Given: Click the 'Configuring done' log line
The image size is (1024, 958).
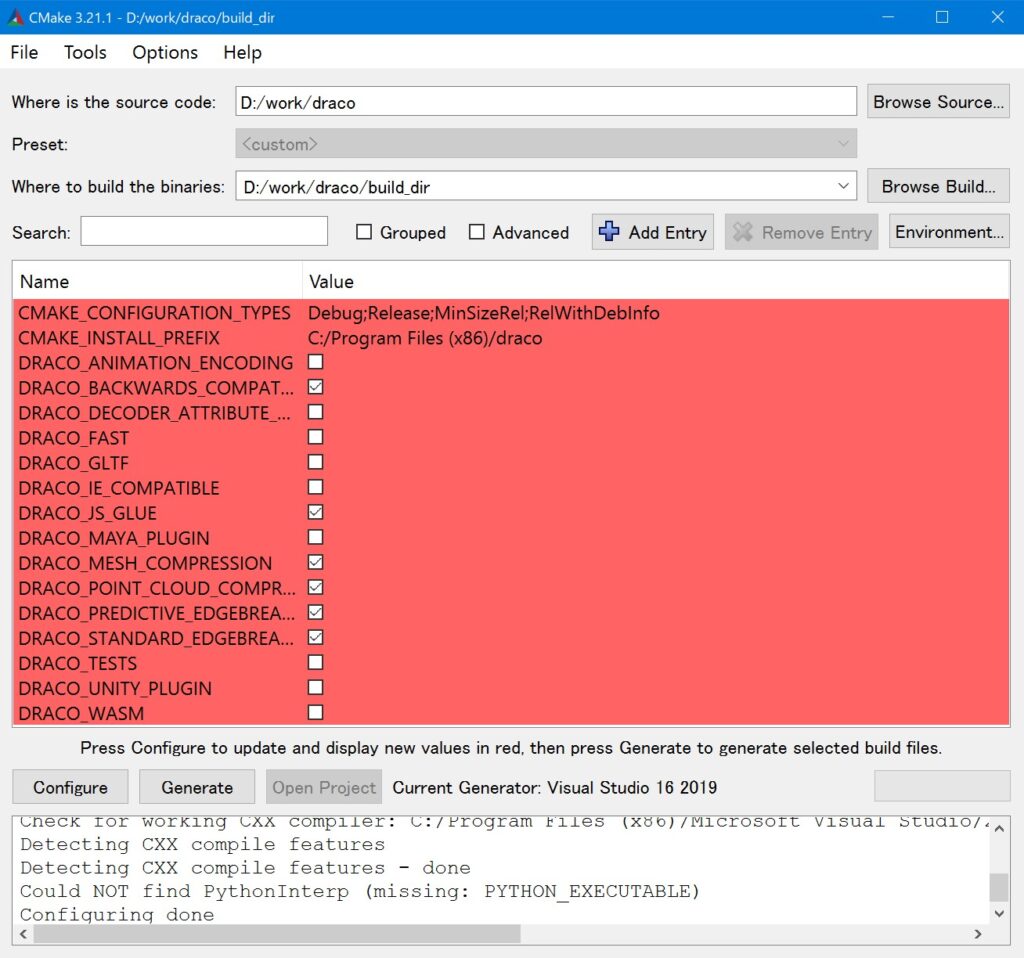Looking at the screenshot, I should click(x=117, y=914).
